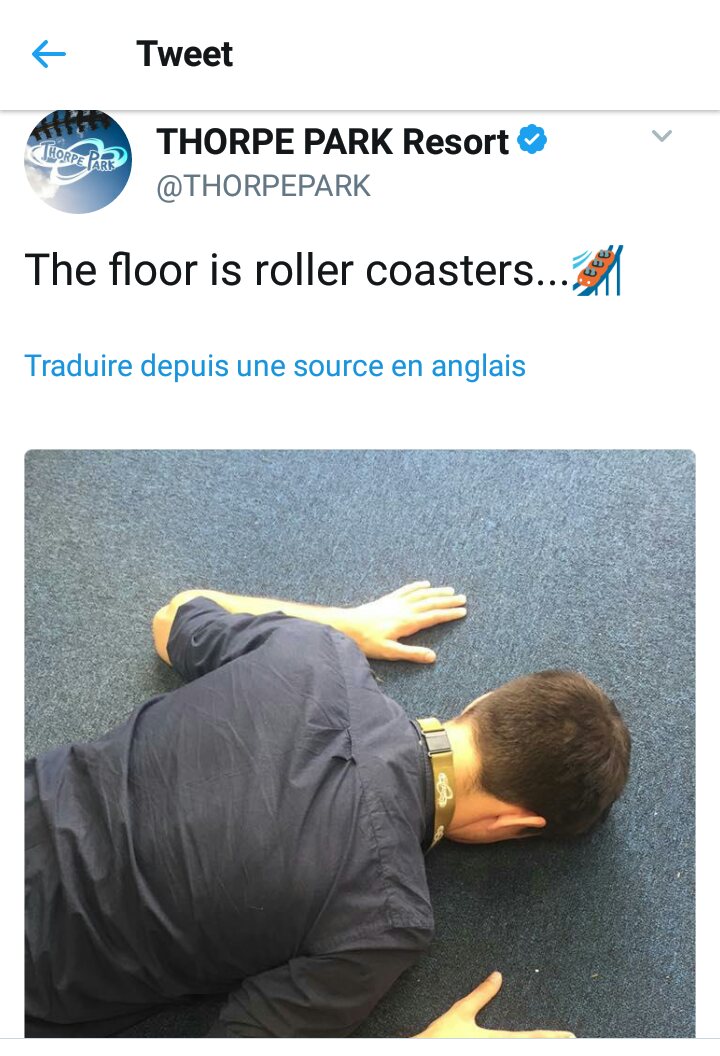
Task: Open the Thorpe Park profile avatar
Action: (78, 162)
